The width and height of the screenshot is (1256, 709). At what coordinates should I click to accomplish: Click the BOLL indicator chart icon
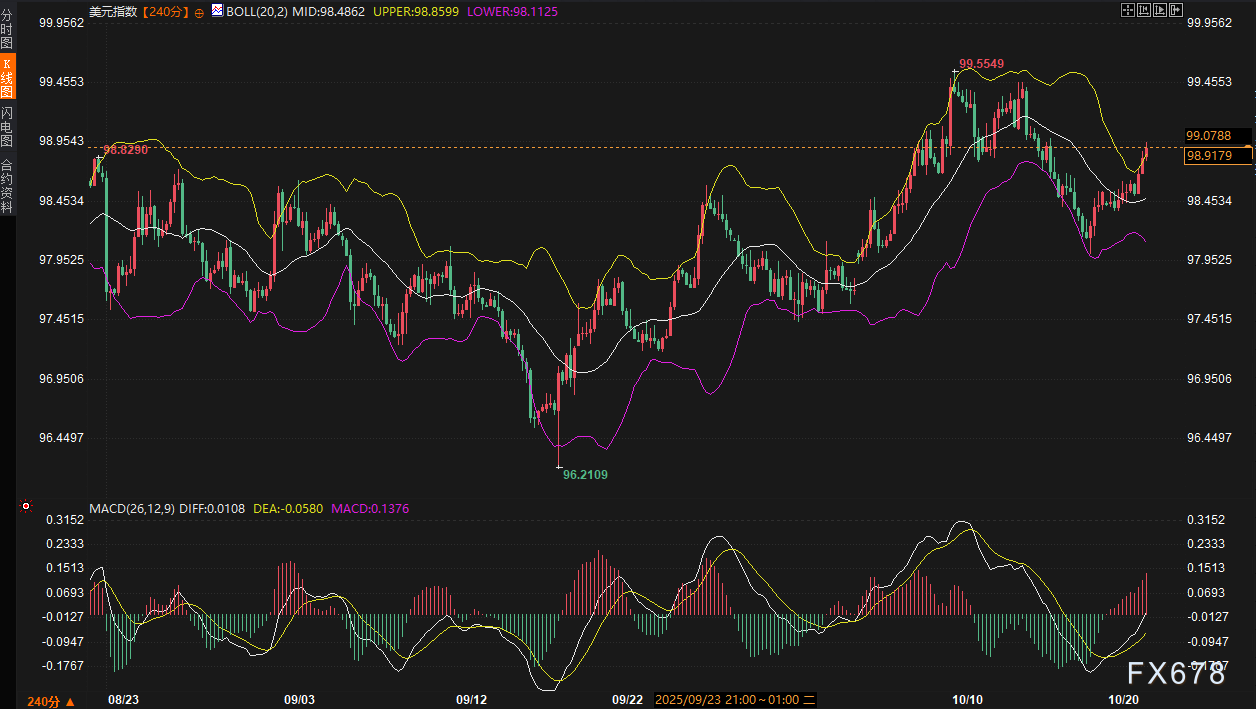coord(217,11)
